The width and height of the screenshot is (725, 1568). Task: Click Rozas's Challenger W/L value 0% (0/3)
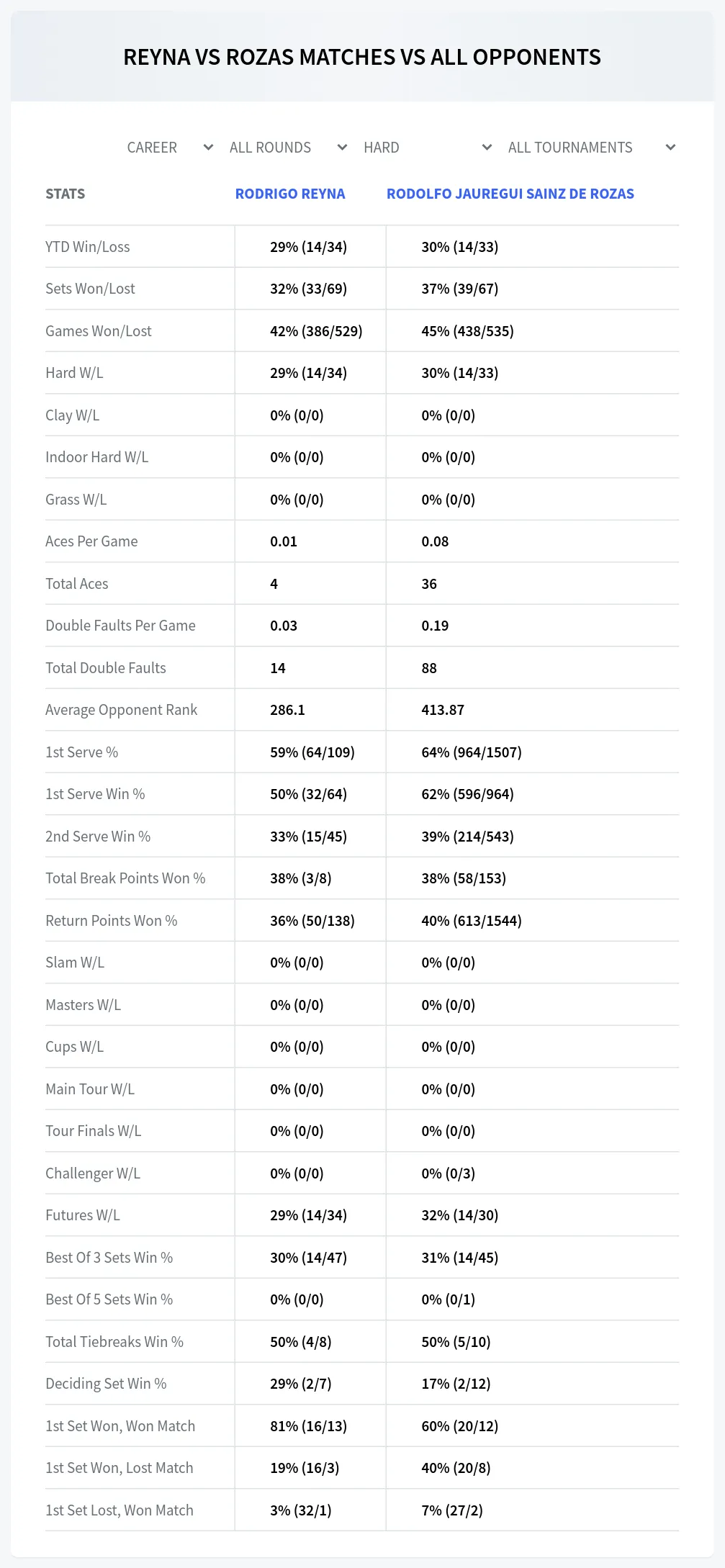pyautogui.click(x=449, y=1173)
